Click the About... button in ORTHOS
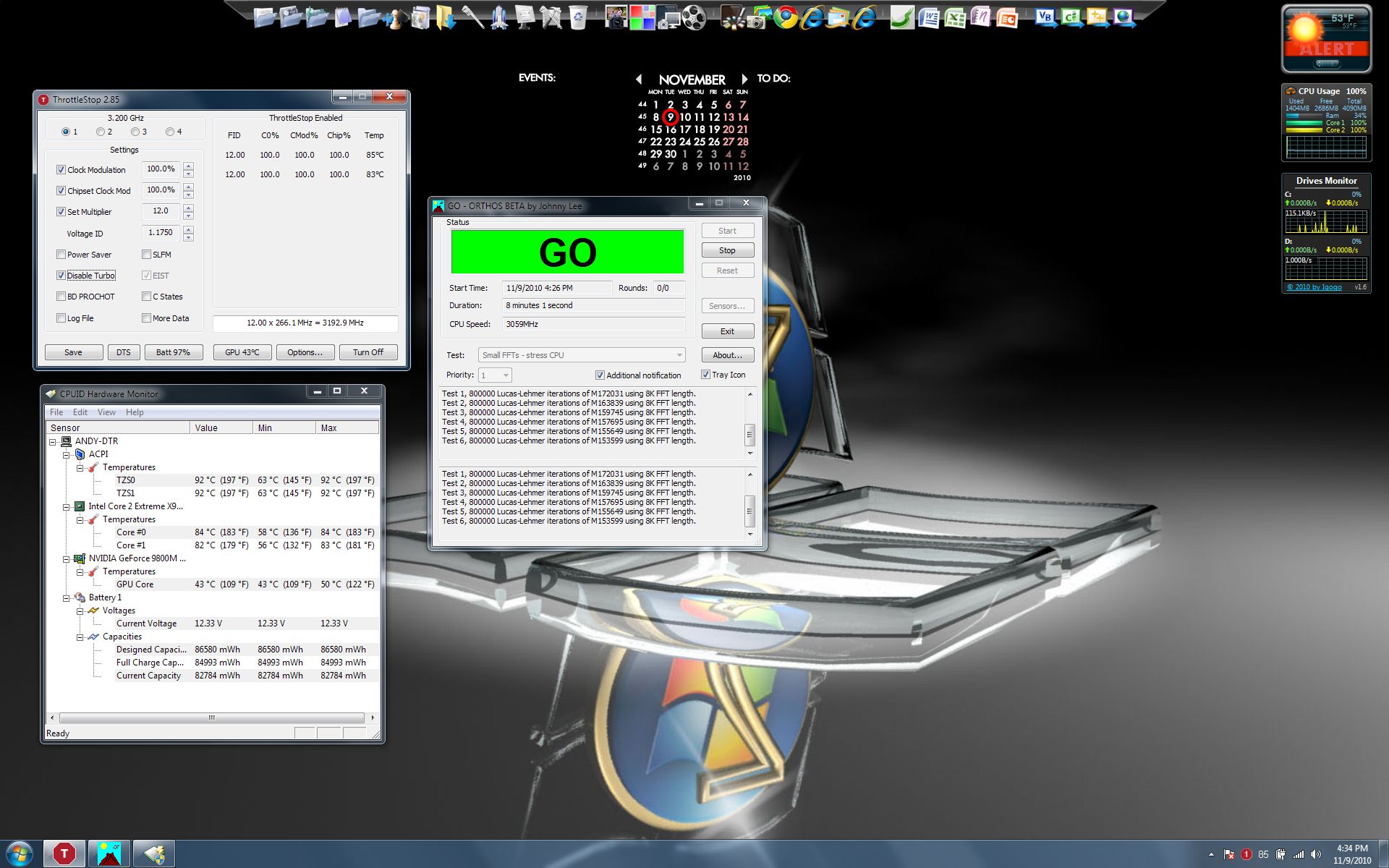Viewport: 1389px width, 868px height. coord(727,355)
